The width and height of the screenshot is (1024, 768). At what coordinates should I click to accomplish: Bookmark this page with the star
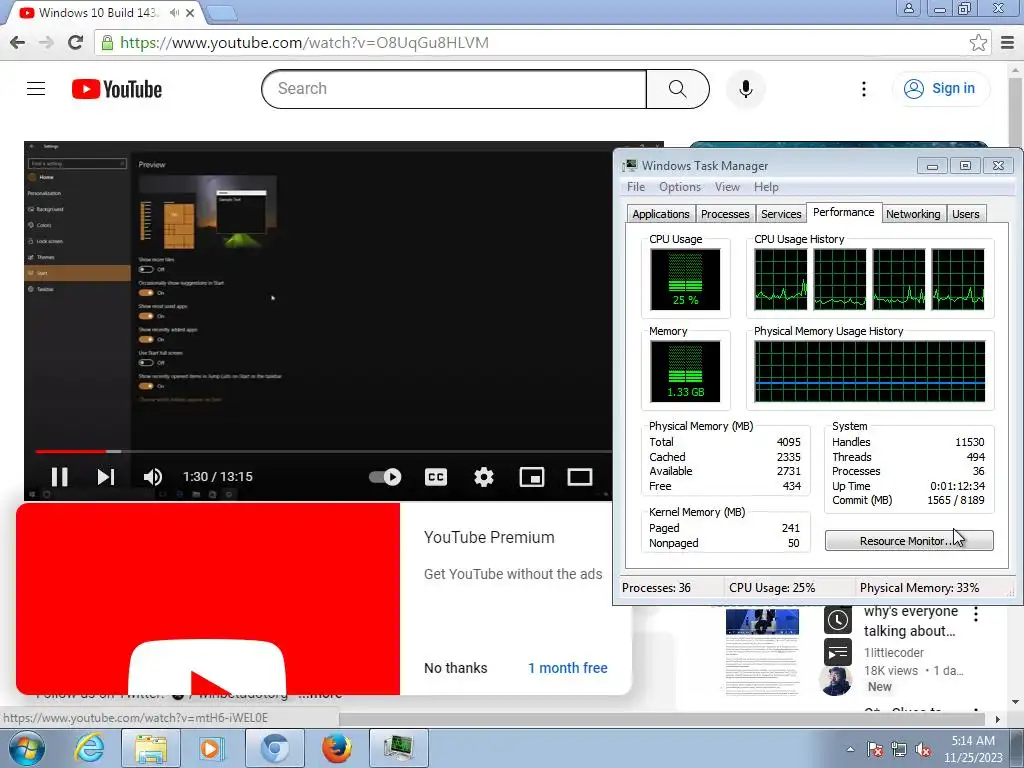click(x=978, y=42)
